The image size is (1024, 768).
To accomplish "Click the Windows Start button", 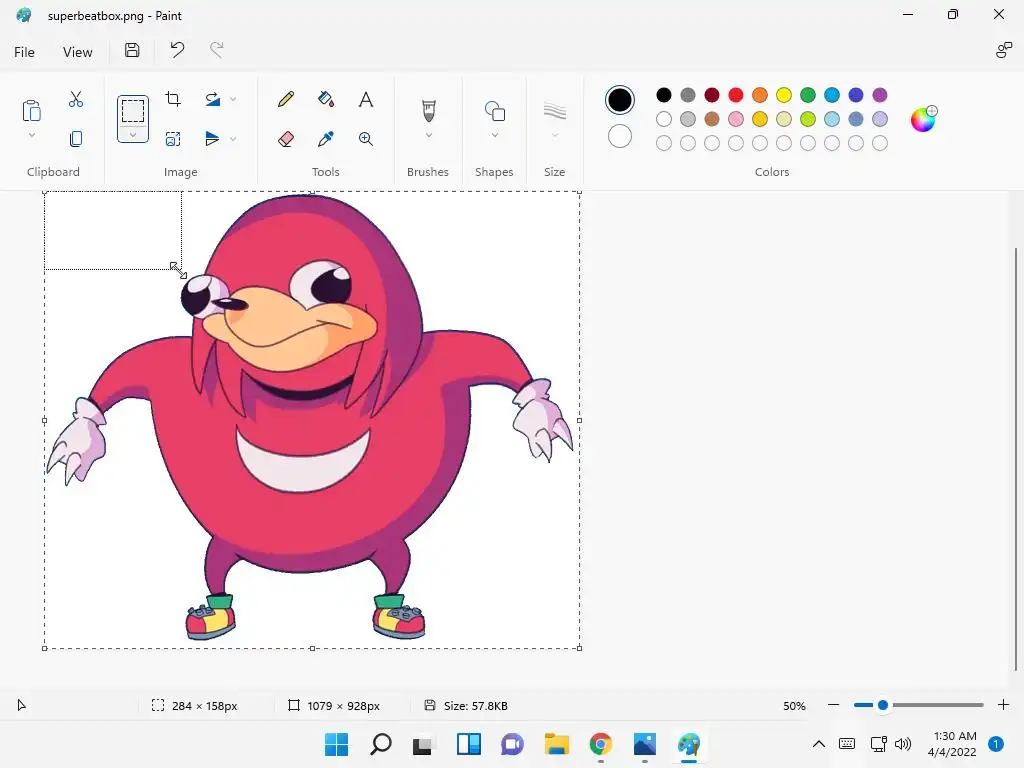I will coord(337,744).
